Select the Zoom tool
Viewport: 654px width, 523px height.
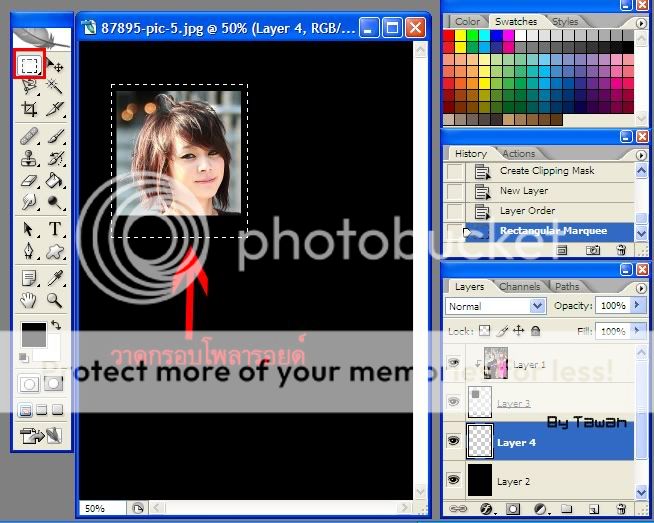[55, 300]
